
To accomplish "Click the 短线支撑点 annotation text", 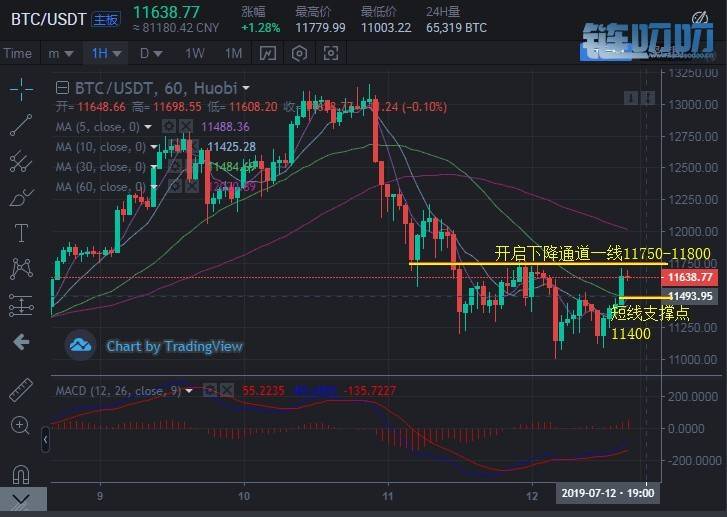I will (x=650, y=313).
